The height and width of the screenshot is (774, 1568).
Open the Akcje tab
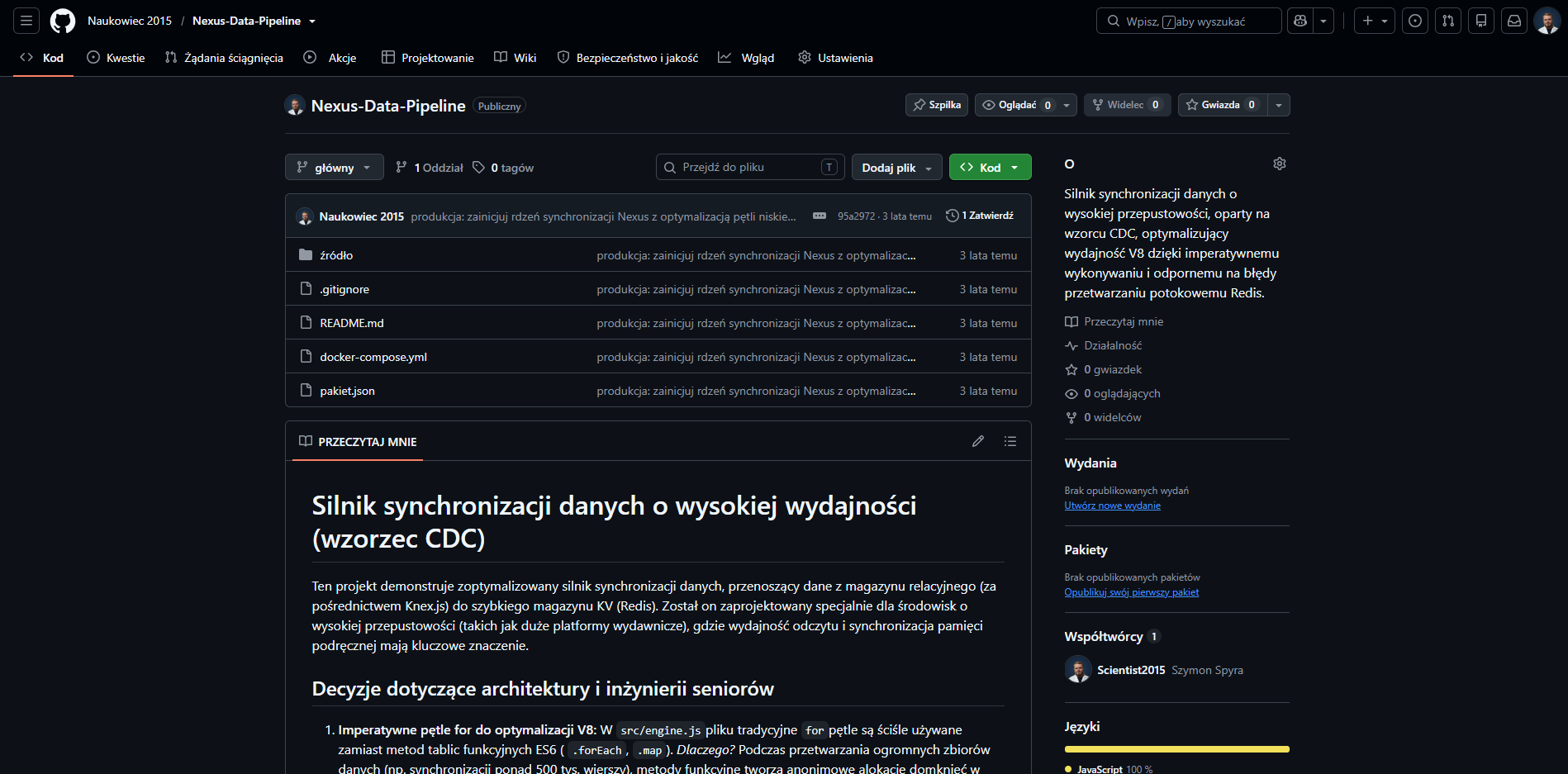[x=330, y=58]
